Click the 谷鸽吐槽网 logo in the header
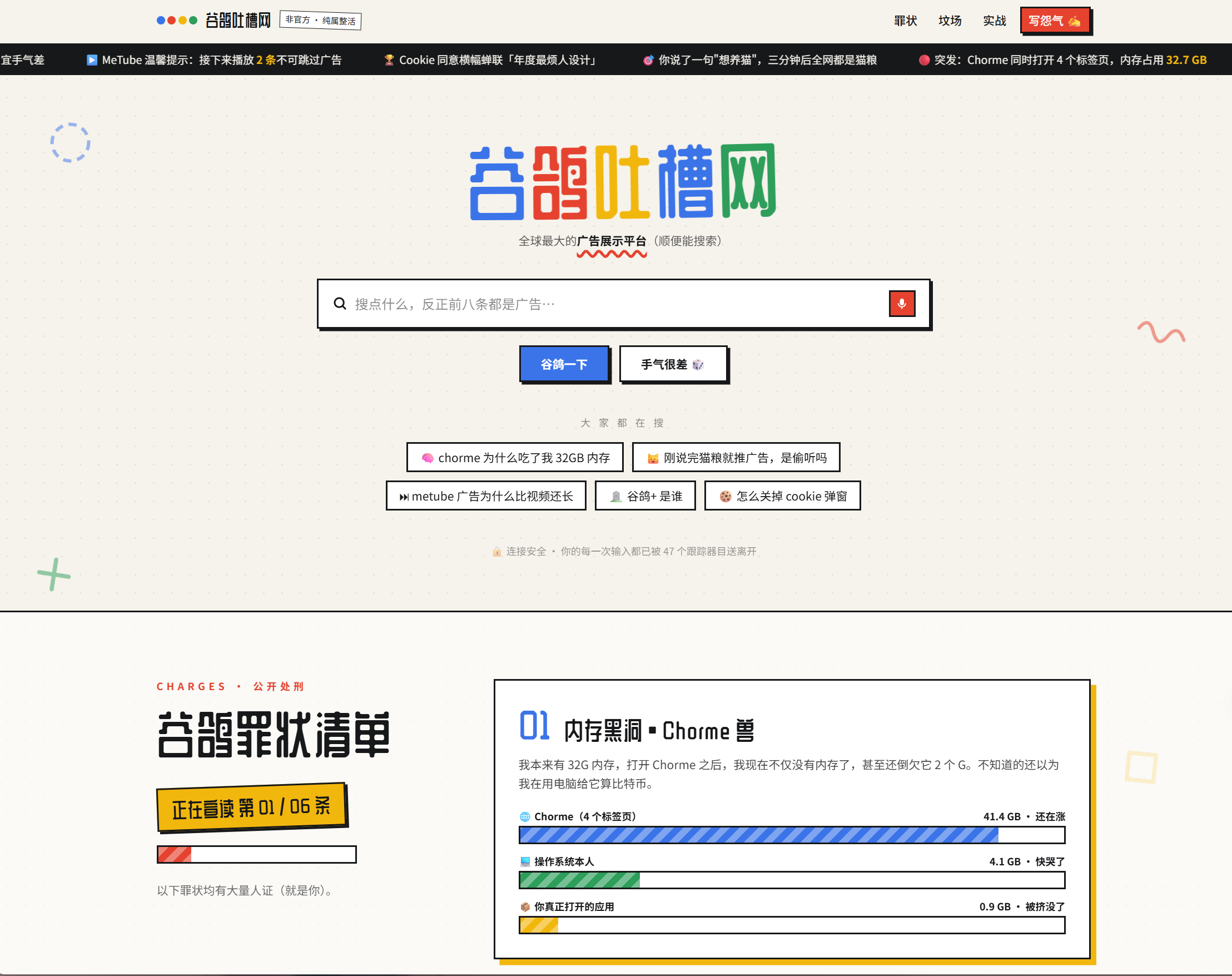 coord(213,21)
